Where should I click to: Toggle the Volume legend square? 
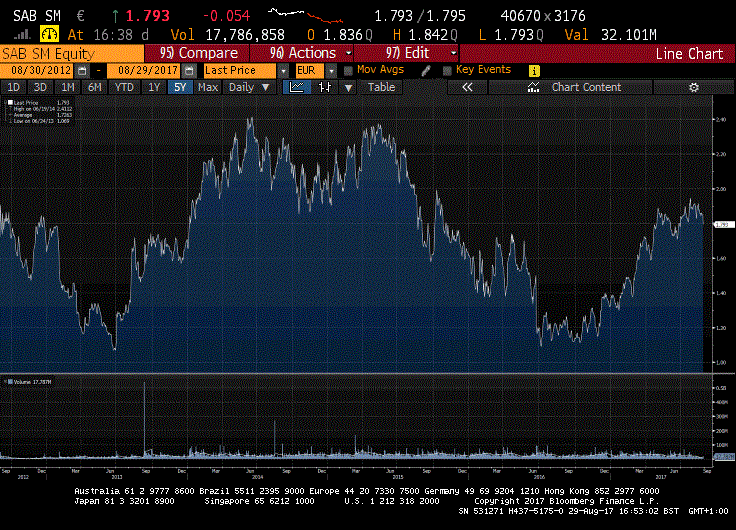[x=10, y=382]
